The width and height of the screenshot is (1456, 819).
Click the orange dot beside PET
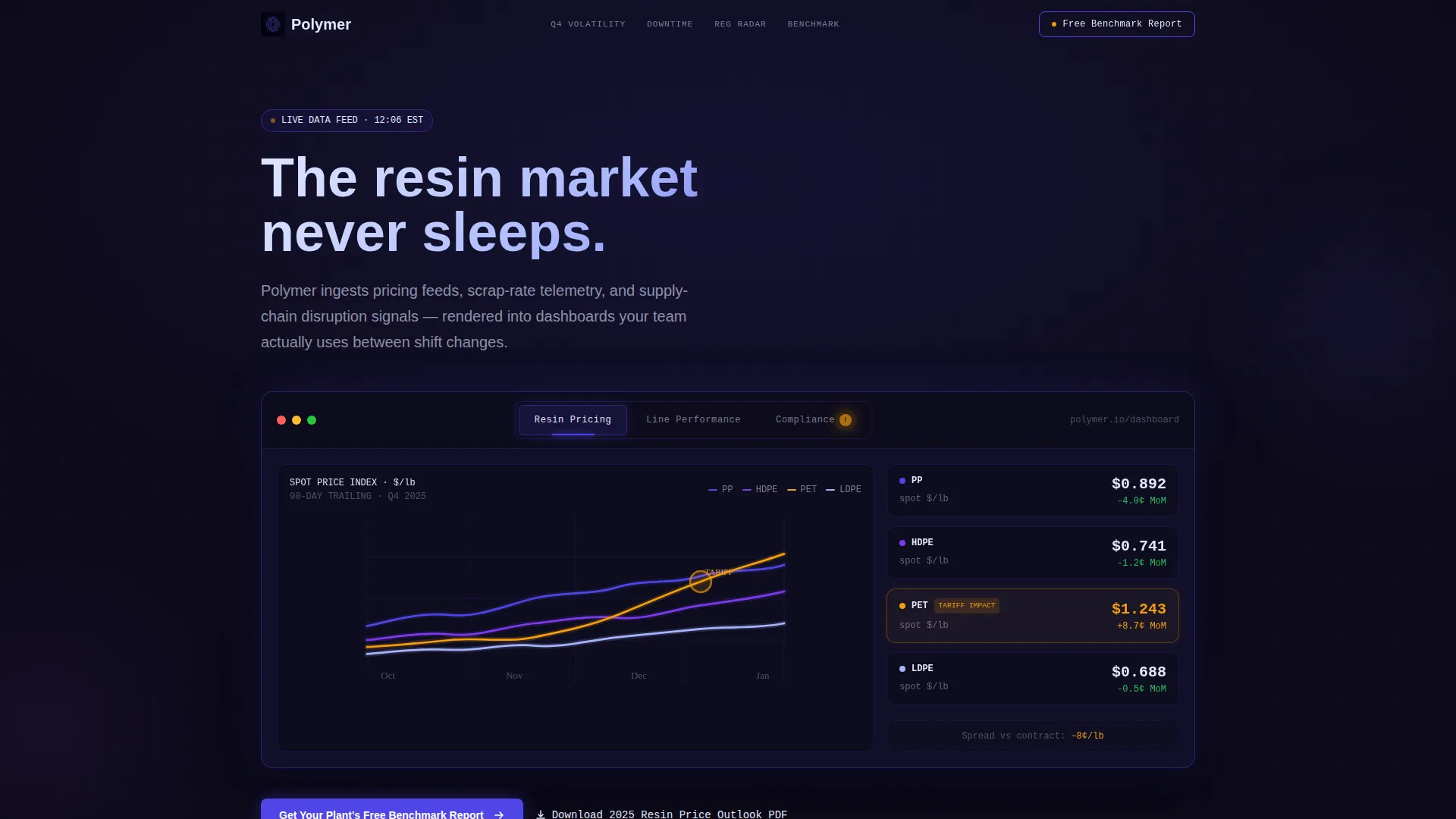click(902, 606)
